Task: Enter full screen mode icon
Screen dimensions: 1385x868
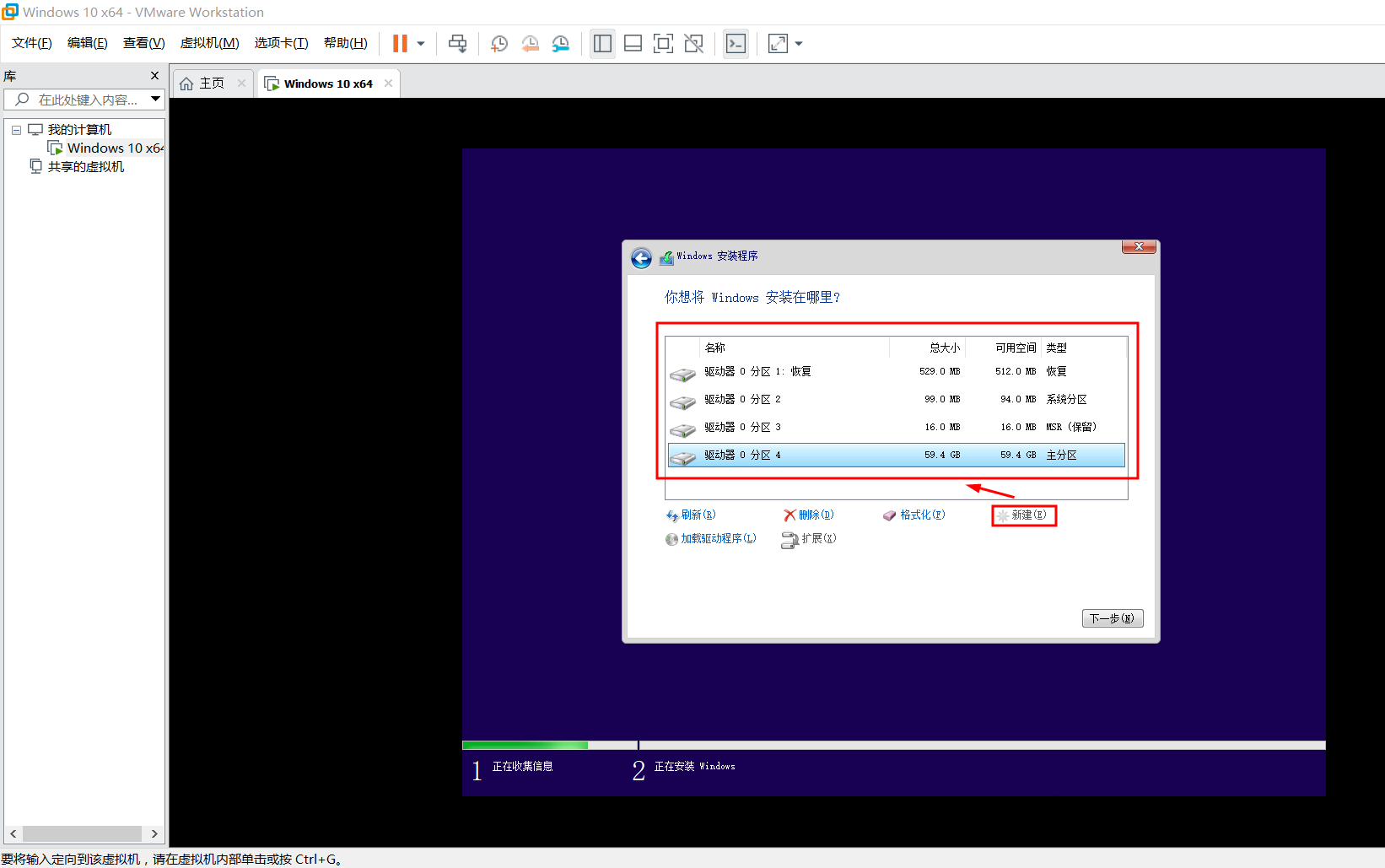Action: pyautogui.click(x=664, y=43)
